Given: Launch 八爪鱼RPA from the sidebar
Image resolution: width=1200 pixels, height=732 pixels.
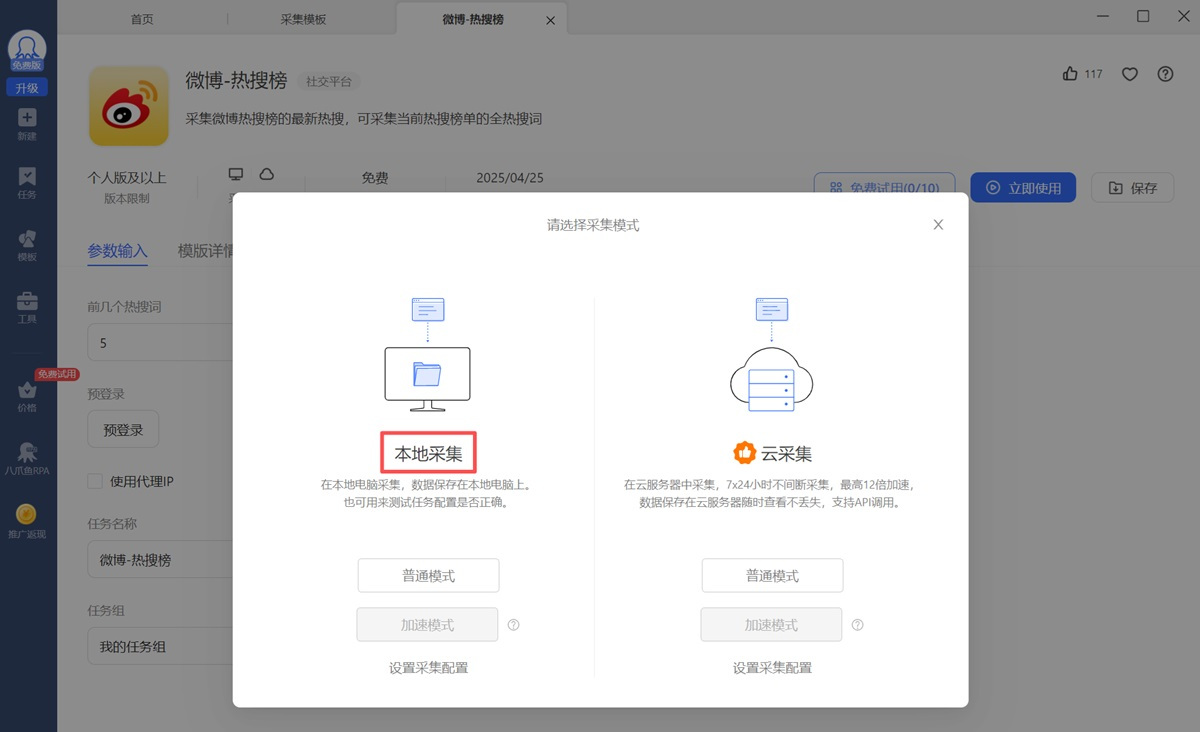Looking at the screenshot, I should pyautogui.click(x=27, y=455).
